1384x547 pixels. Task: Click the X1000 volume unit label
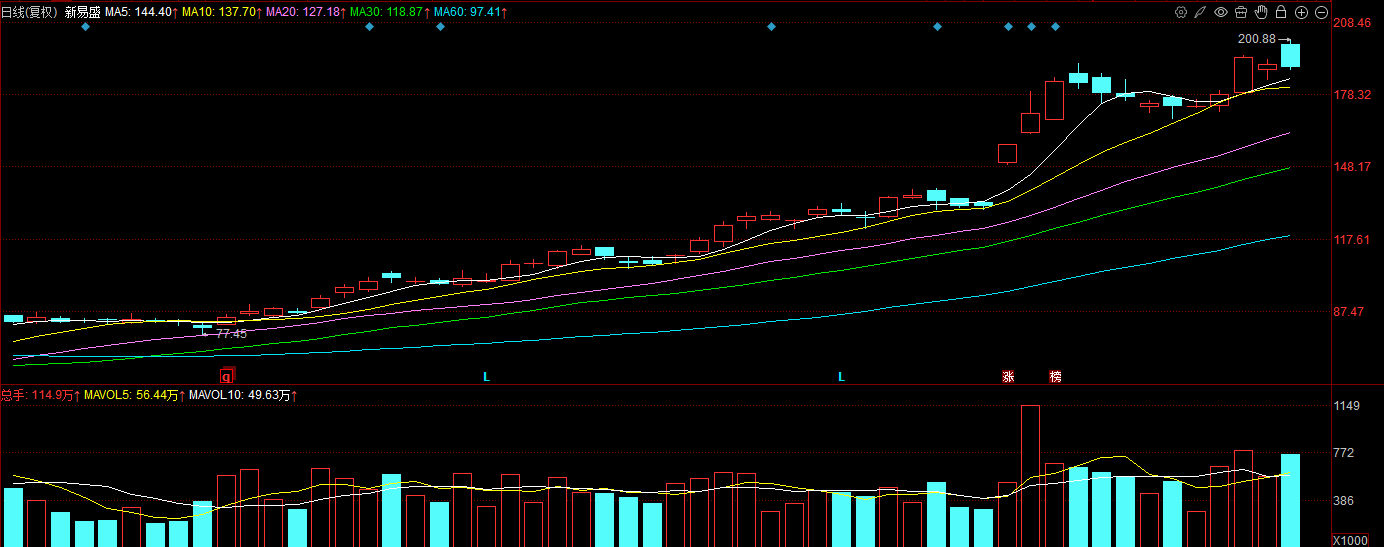pyautogui.click(x=1349, y=540)
